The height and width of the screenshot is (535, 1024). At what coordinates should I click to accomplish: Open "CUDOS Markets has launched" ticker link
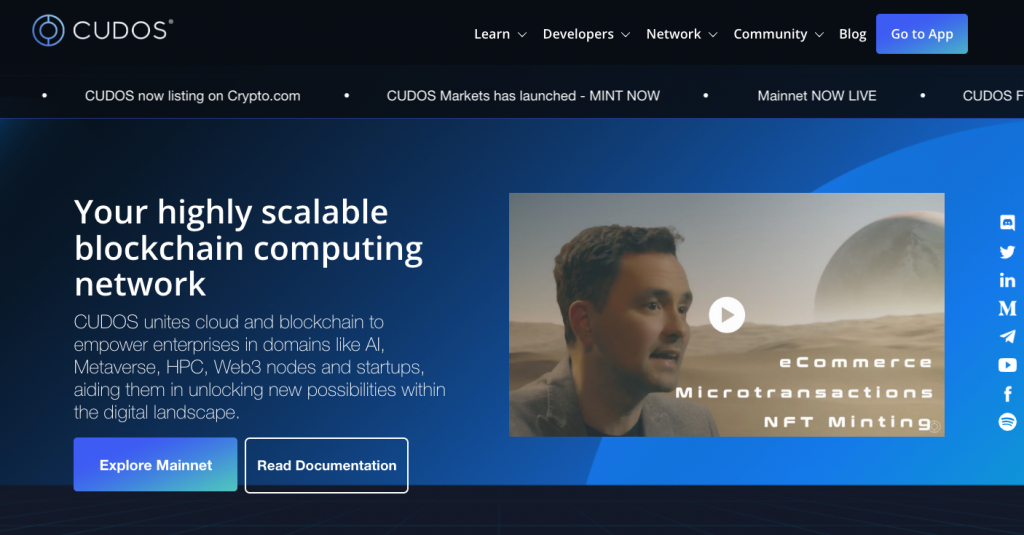point(523,95)
